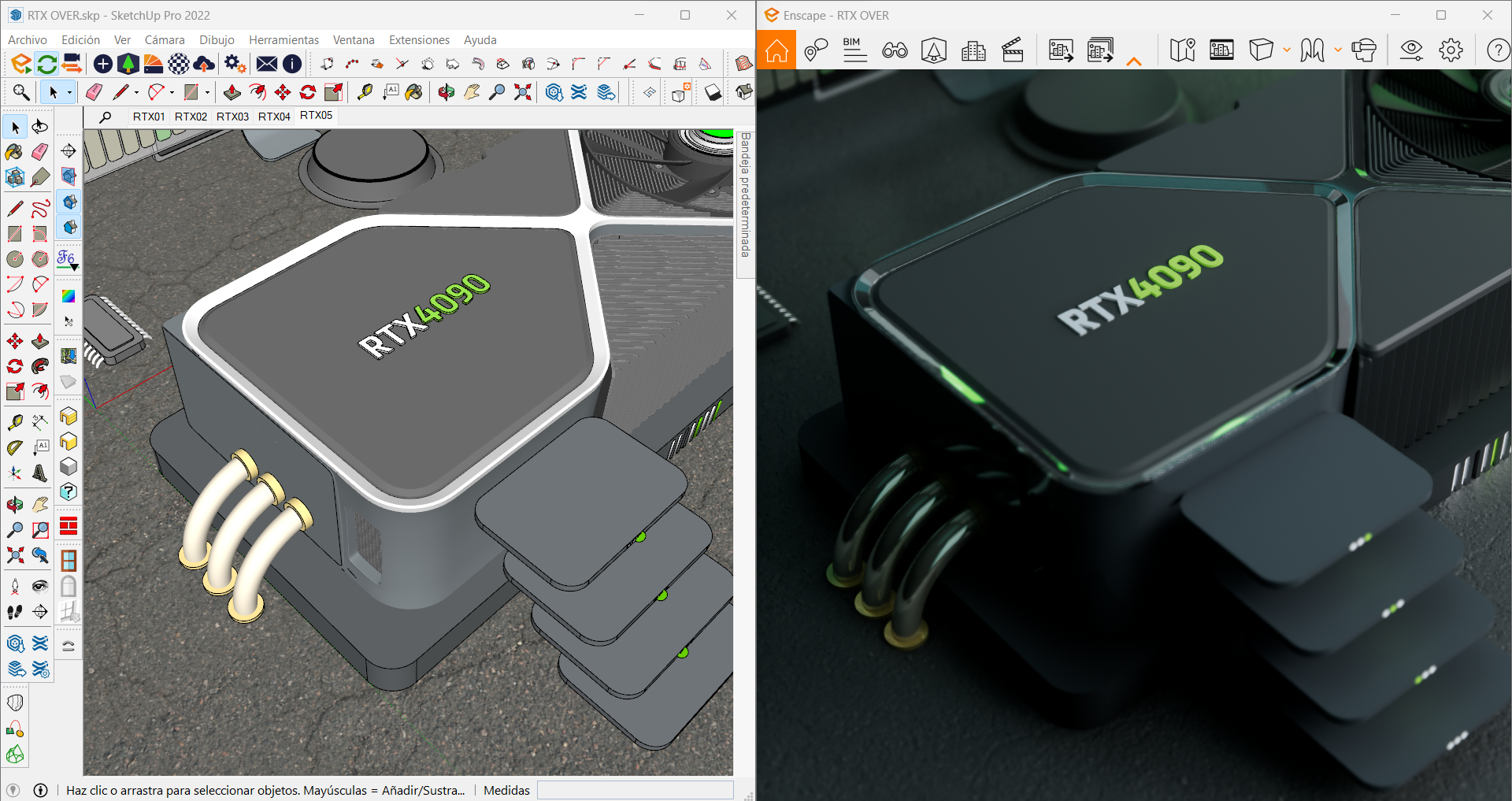Viewport: 1512px width, 801px height.
Task: Choose the 3D Text tool in the left toolbar
Action: click(x=40, y=473)
